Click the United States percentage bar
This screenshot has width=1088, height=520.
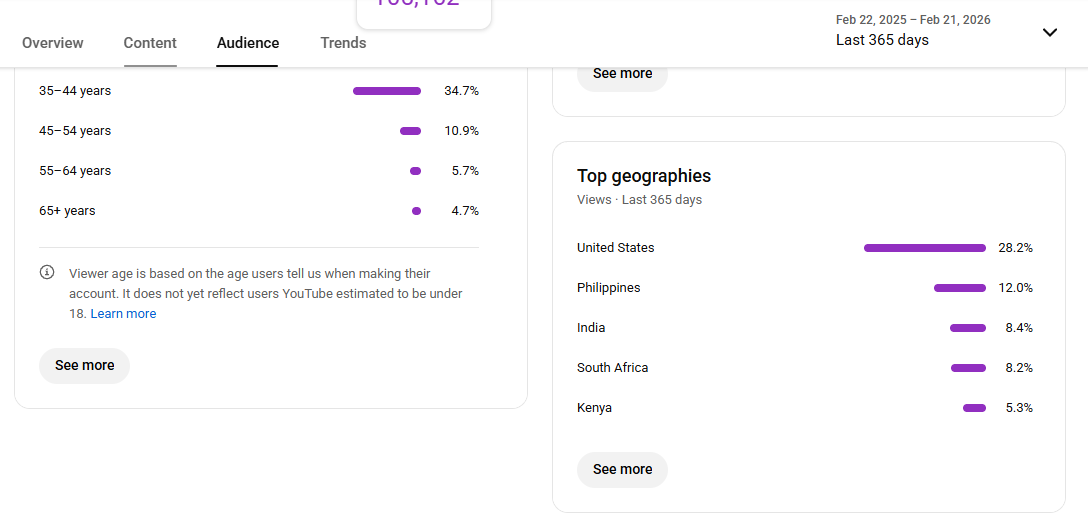[x=924, y=248]
